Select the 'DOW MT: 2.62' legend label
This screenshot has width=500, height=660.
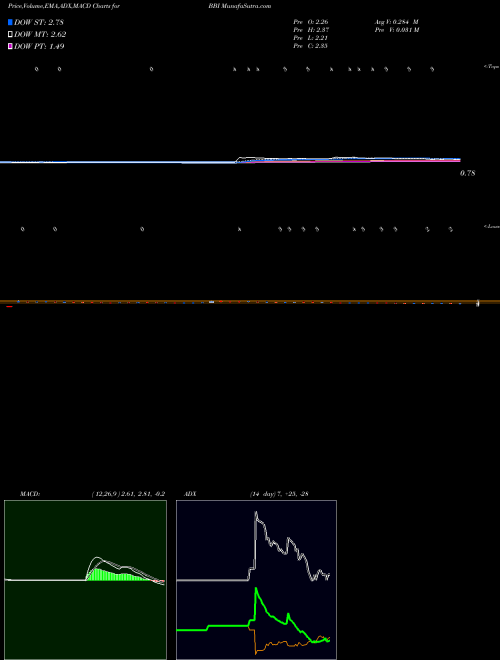[40, 35]
